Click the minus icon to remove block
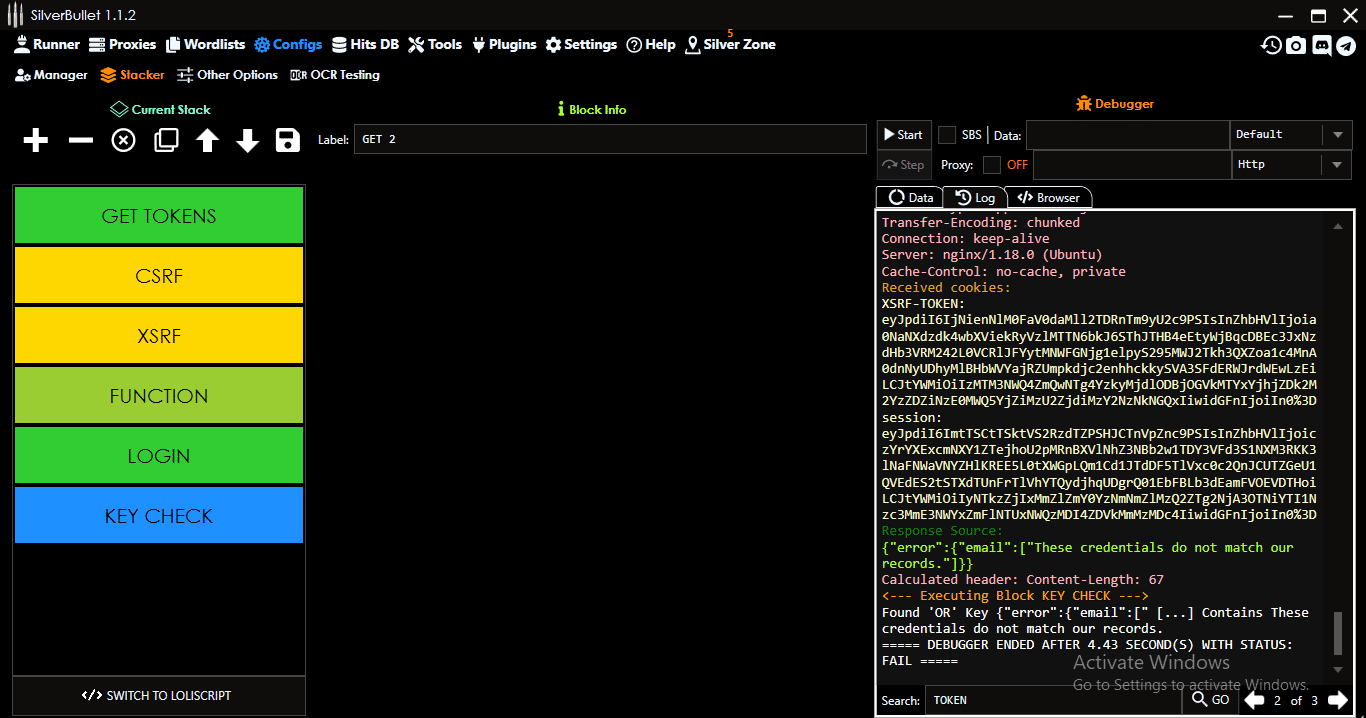 coord(80,141)
